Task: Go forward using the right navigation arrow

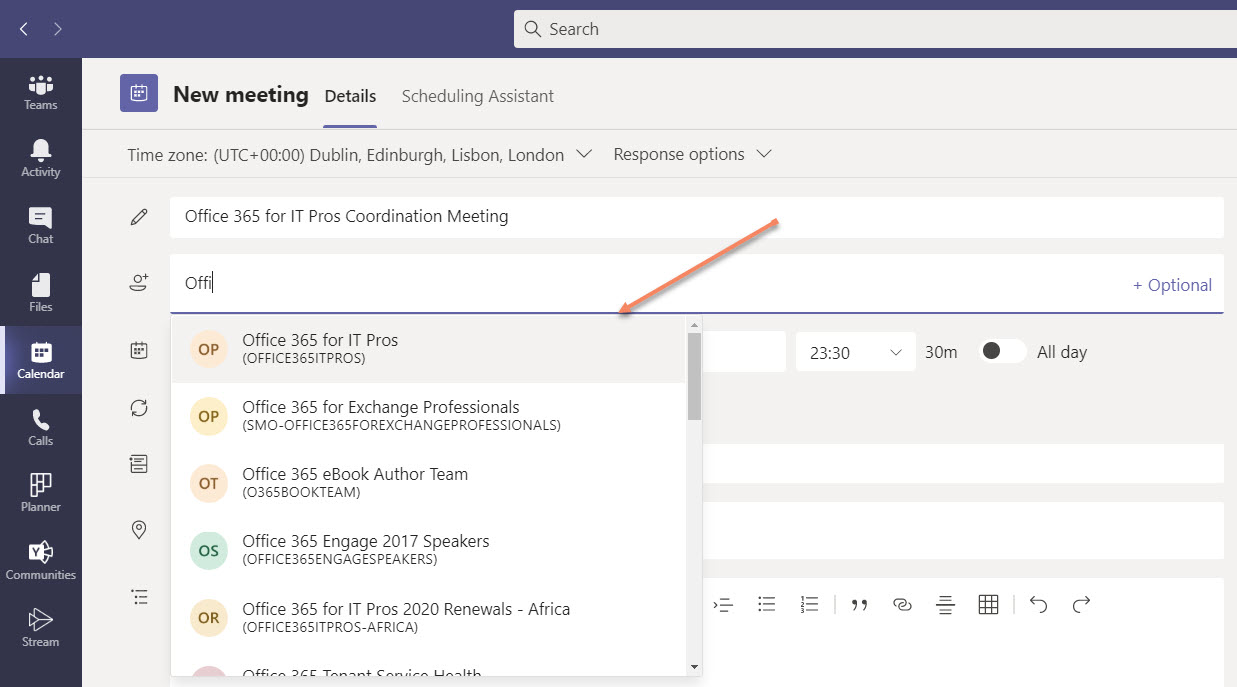Action: (58, 29)
